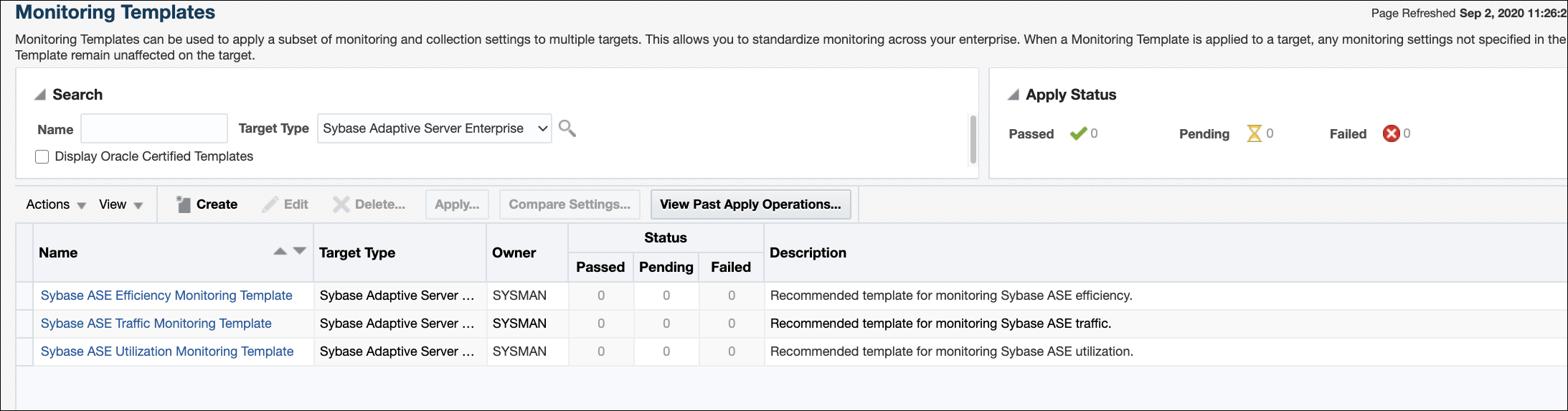Screen dimensions: 1568x411
Task: Click description for Sybase ASE traffic
Action: click(x=940, y=323)
